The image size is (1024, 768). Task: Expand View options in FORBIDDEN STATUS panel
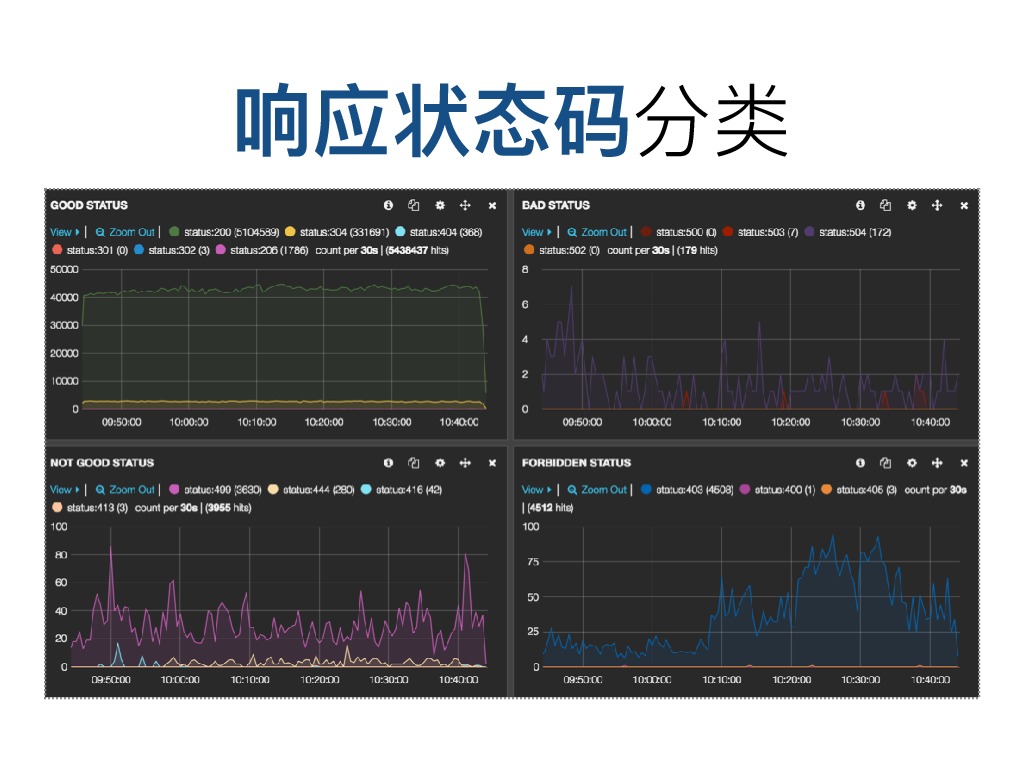(x=536, y=489)
